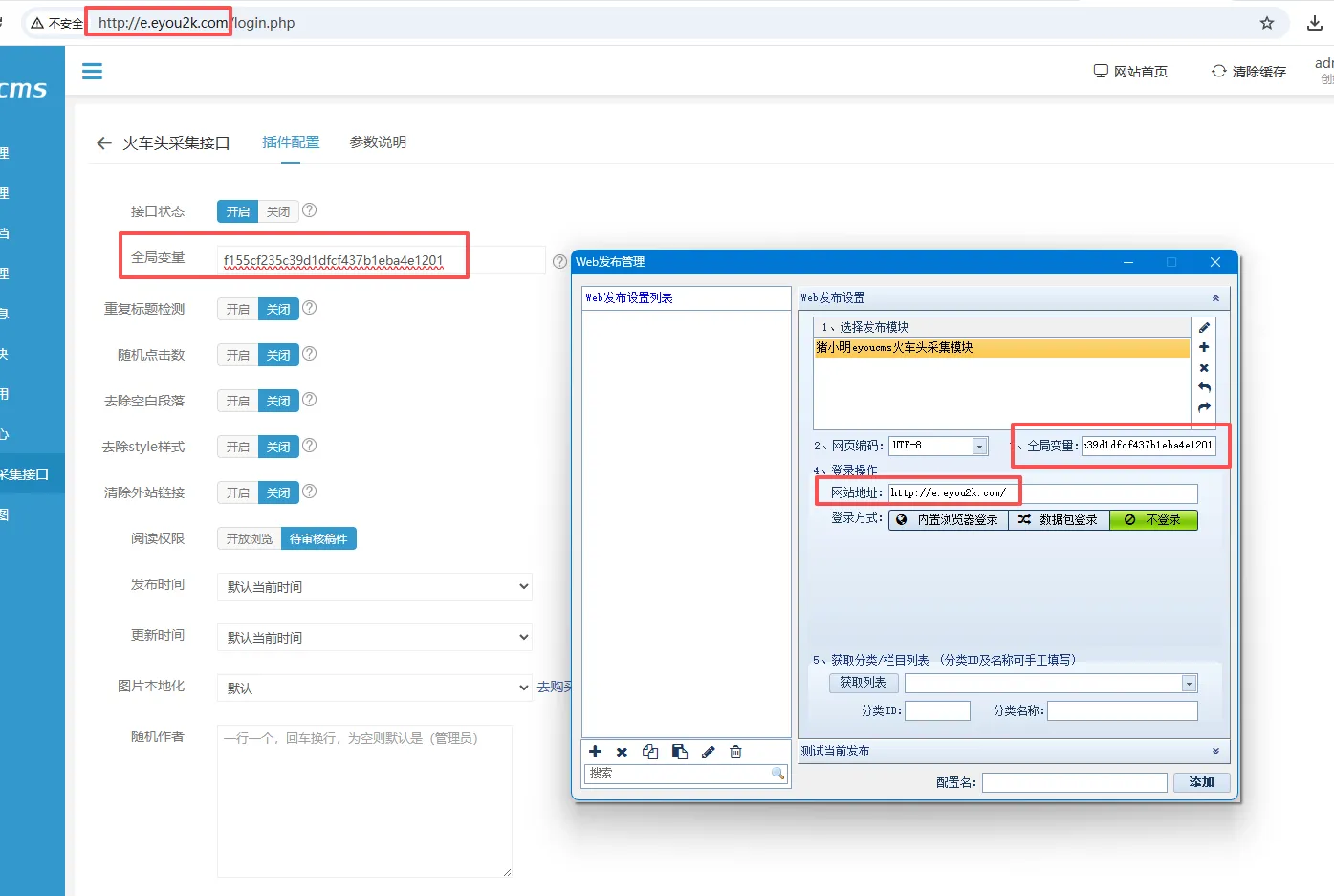Click the back arrow beside 火车头采集接口
Screen dimensions: 1334x896
[x=104, y=143]
